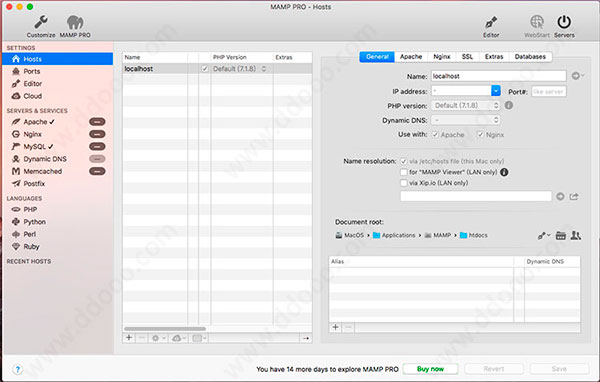Image resolution: width=600 pixels, height=382 pixels.
Task: Toggle the Memcached switch
Action: (97, 171)
